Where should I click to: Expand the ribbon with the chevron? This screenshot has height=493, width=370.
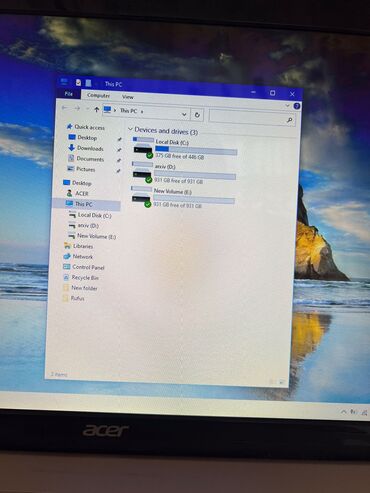(287, 105)
